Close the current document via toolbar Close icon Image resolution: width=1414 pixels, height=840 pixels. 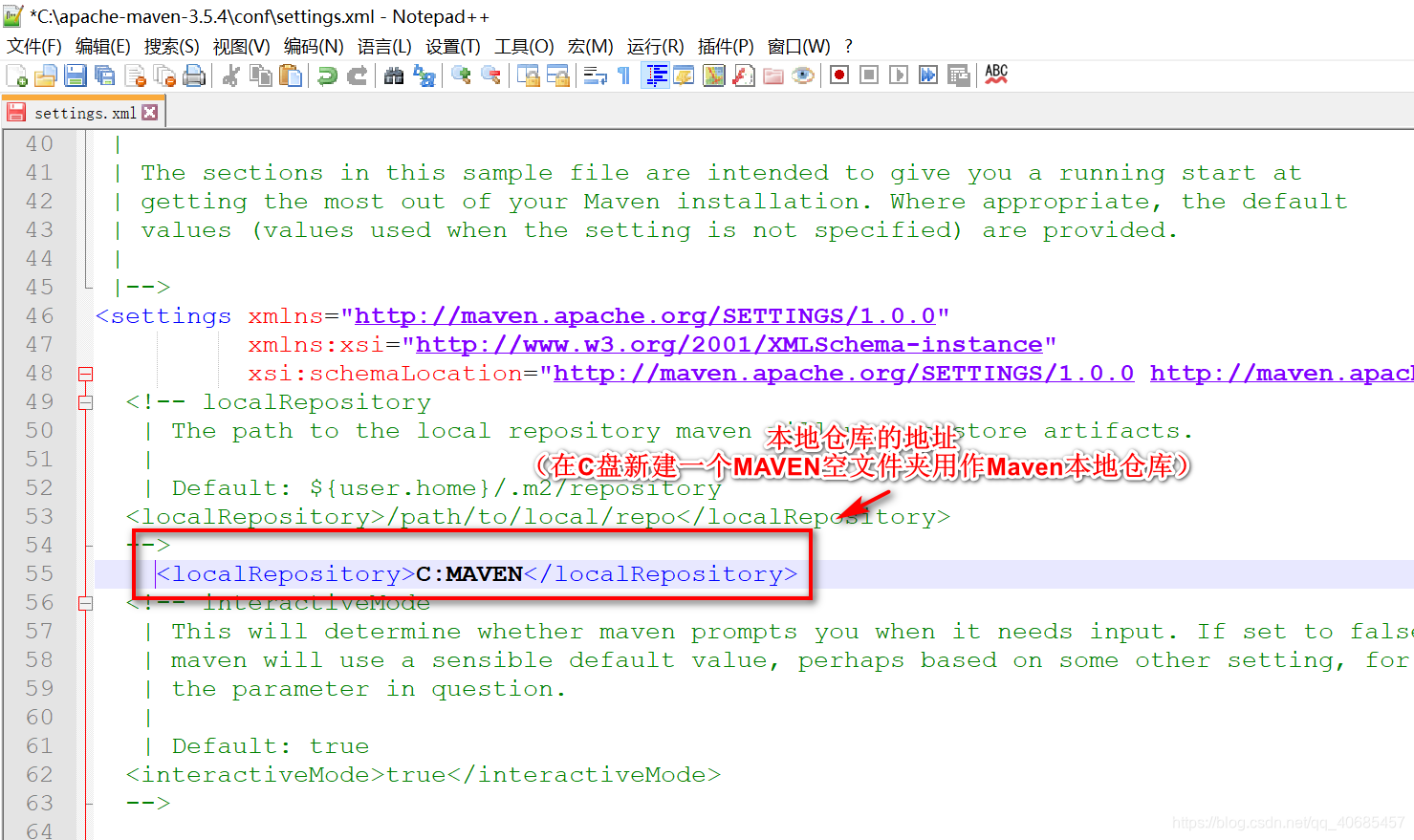pyautogui.click(x=135, y=75)
